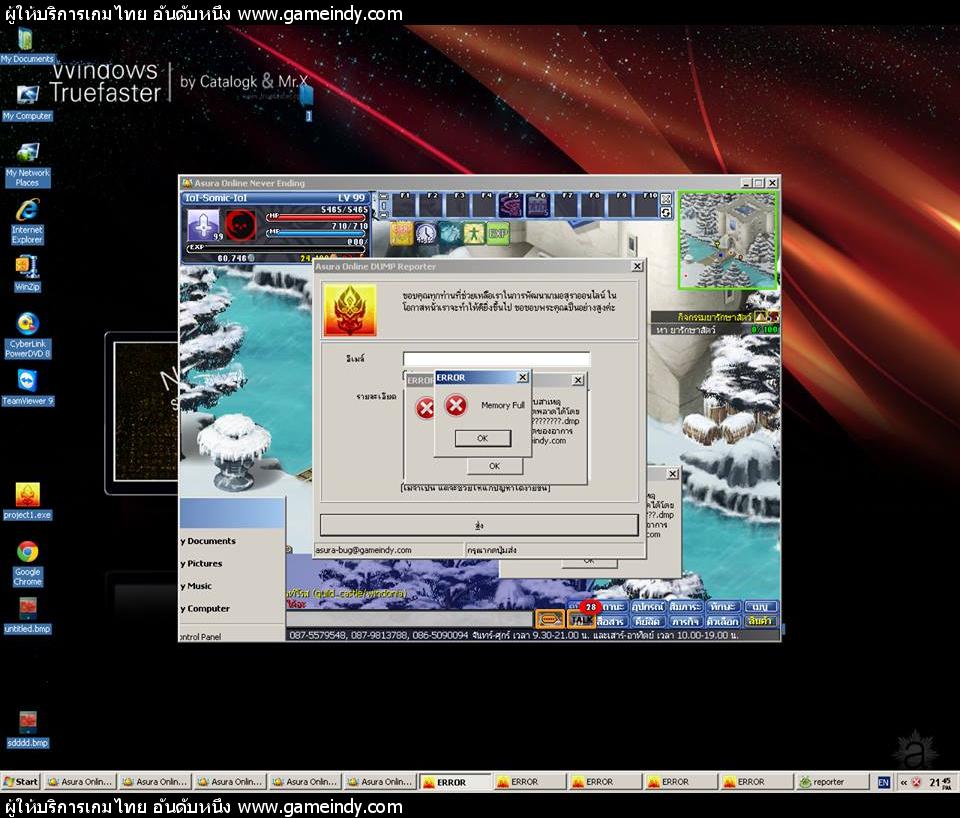This screenshot has width=960, height=818.
Task: Click the orange chat bubble icon
Action: [549, 620]
